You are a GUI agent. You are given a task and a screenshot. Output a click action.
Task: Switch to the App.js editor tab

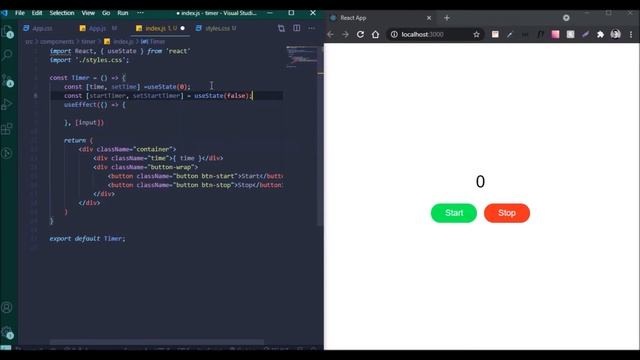click(x=98, y=28)
